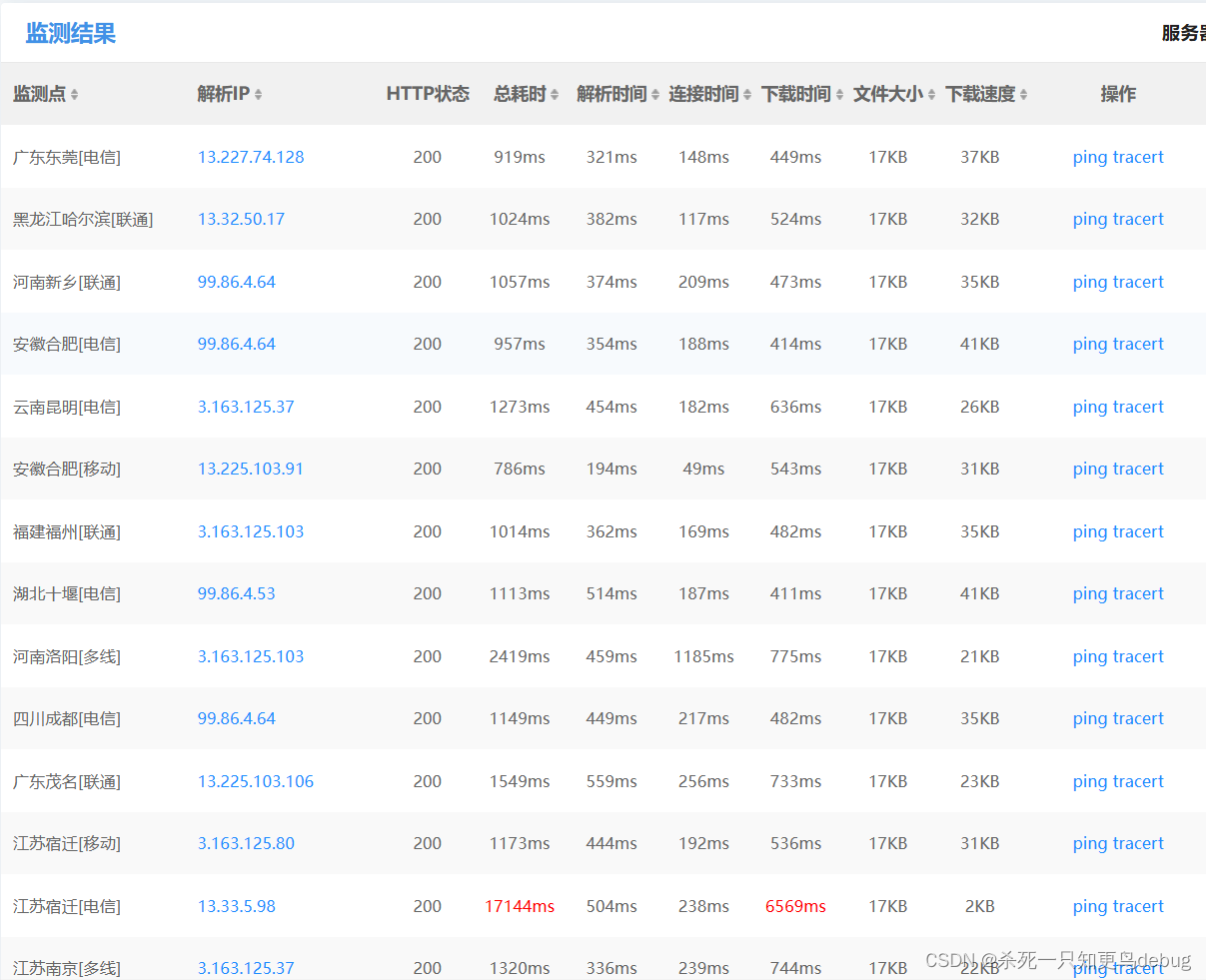Run ping for 河南洛阳[多线]
Screen dimensions: 1206x980
click(1090, 657)
